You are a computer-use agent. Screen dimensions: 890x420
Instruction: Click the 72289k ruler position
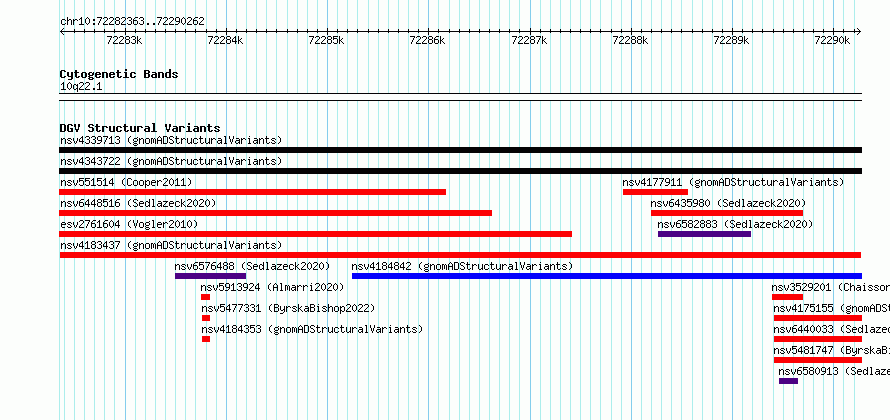coord(731,40)
